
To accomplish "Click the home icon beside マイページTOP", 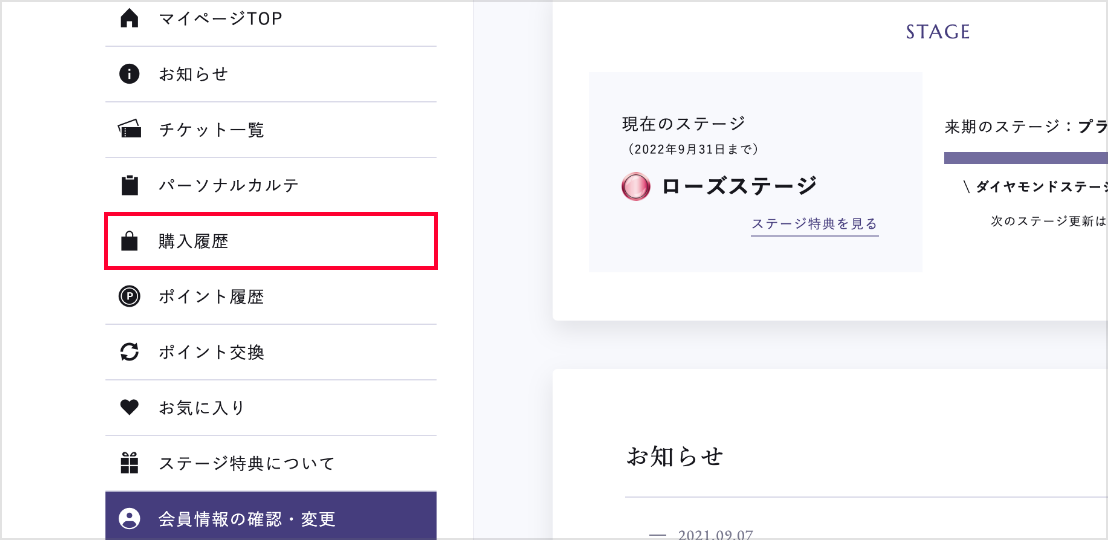I will 129,18.
